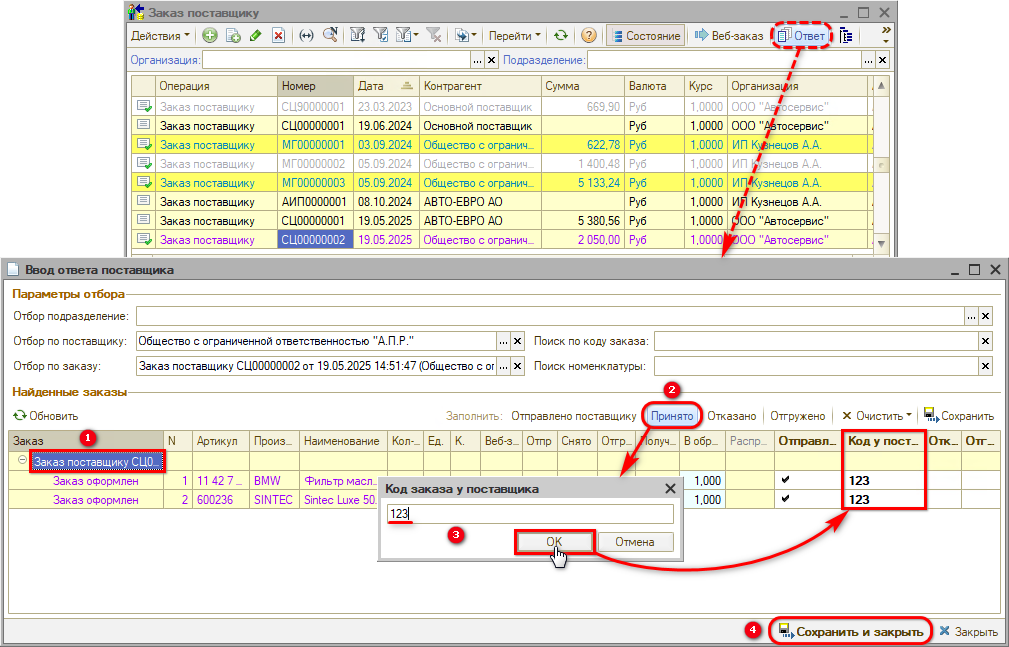Click the Ответ toolbar button

pyautogui.click(x=800, y=36)
